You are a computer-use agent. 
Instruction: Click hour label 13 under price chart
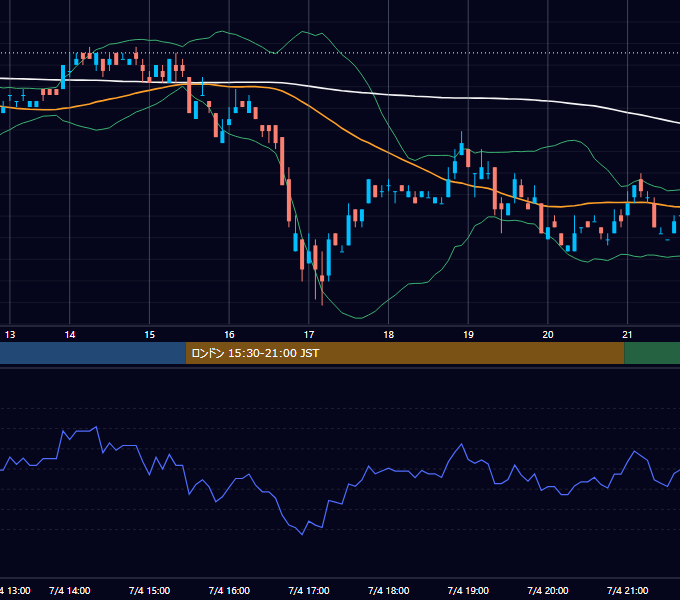click(x=10, y=335)
